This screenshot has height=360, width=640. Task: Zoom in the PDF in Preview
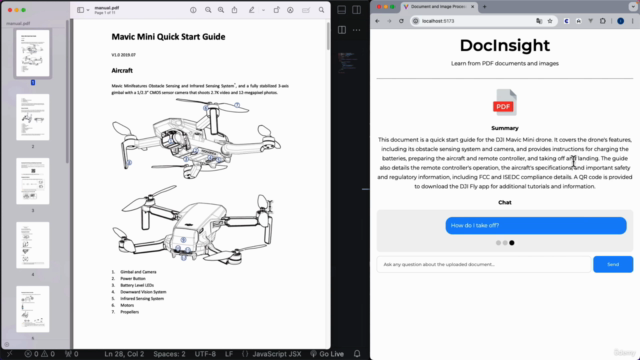click(221, 10)
